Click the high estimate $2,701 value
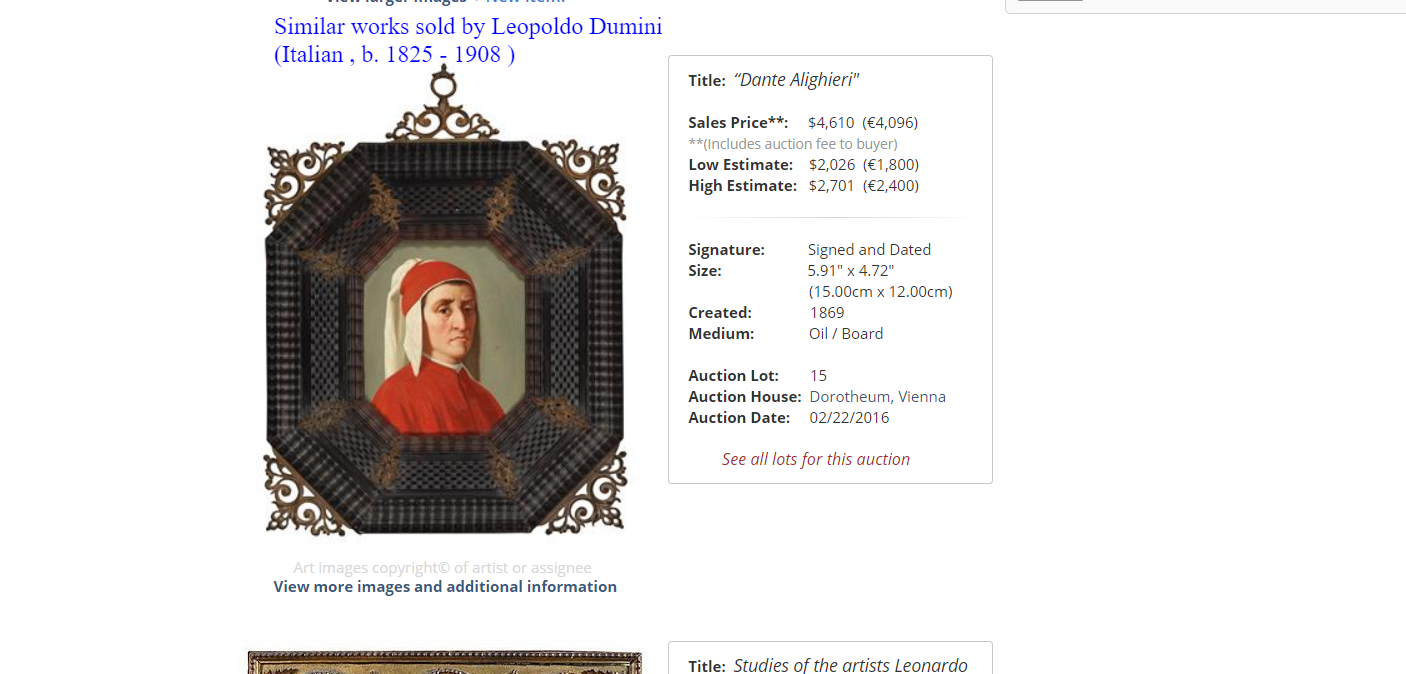The image size is (1406, 674). (x=832, y=186)
